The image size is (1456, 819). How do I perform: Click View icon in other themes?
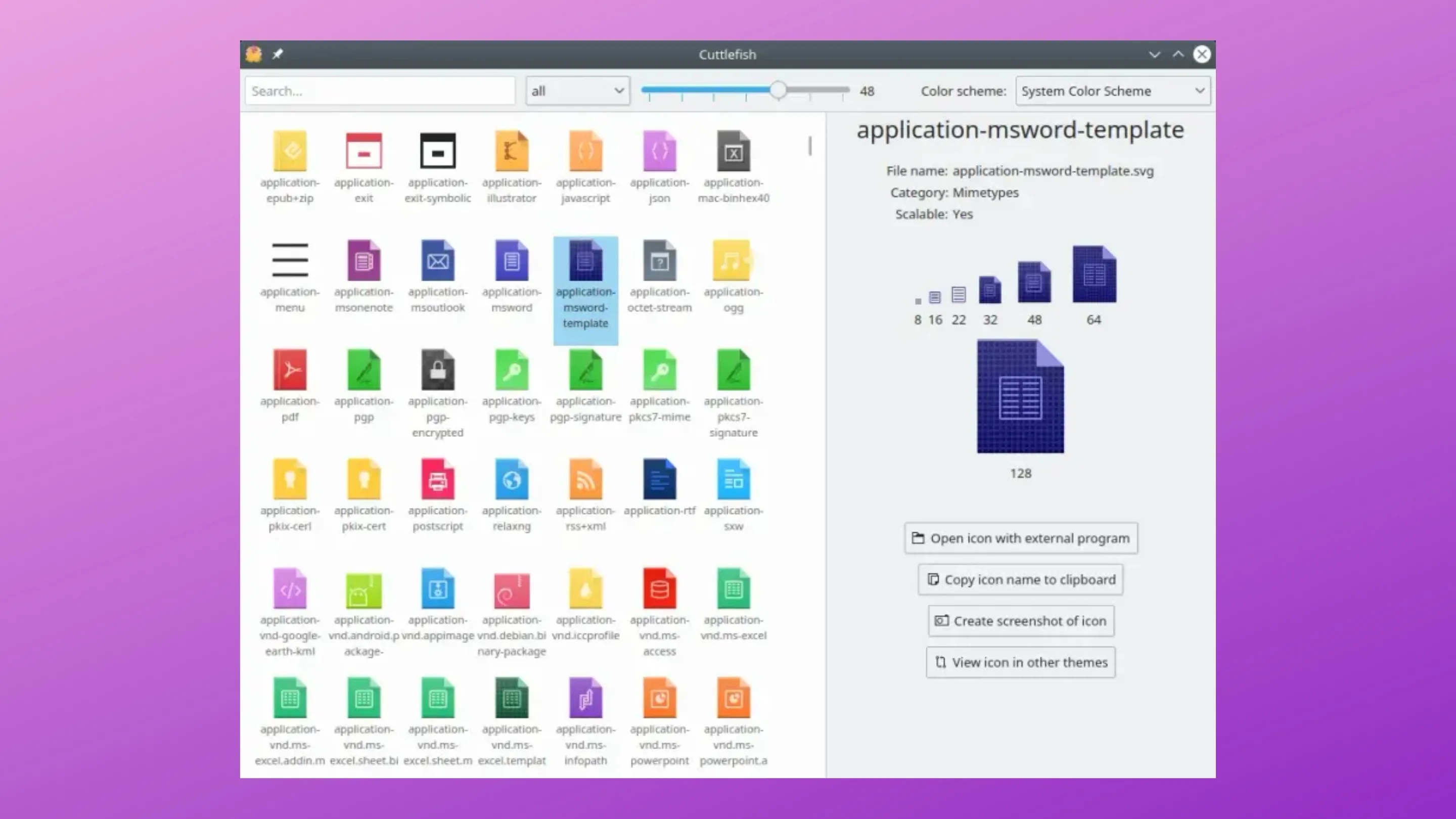(x=1021, y=662)
